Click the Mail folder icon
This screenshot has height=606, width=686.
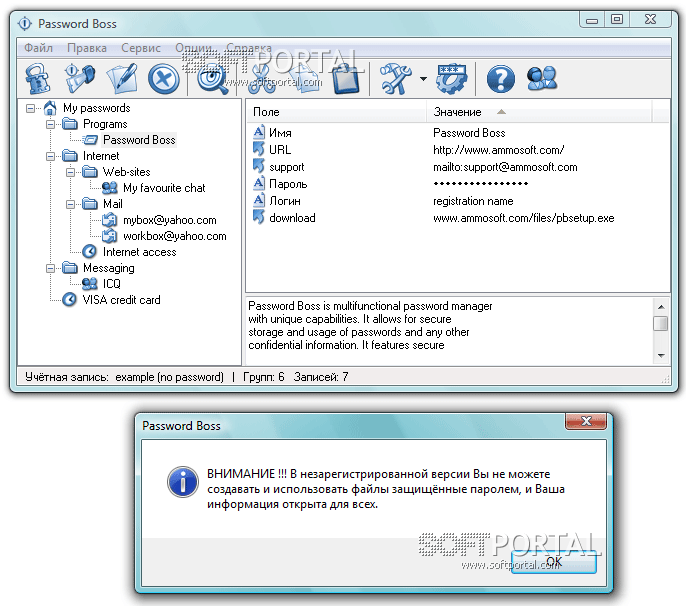pyautogui.click(x=90, y=204)
